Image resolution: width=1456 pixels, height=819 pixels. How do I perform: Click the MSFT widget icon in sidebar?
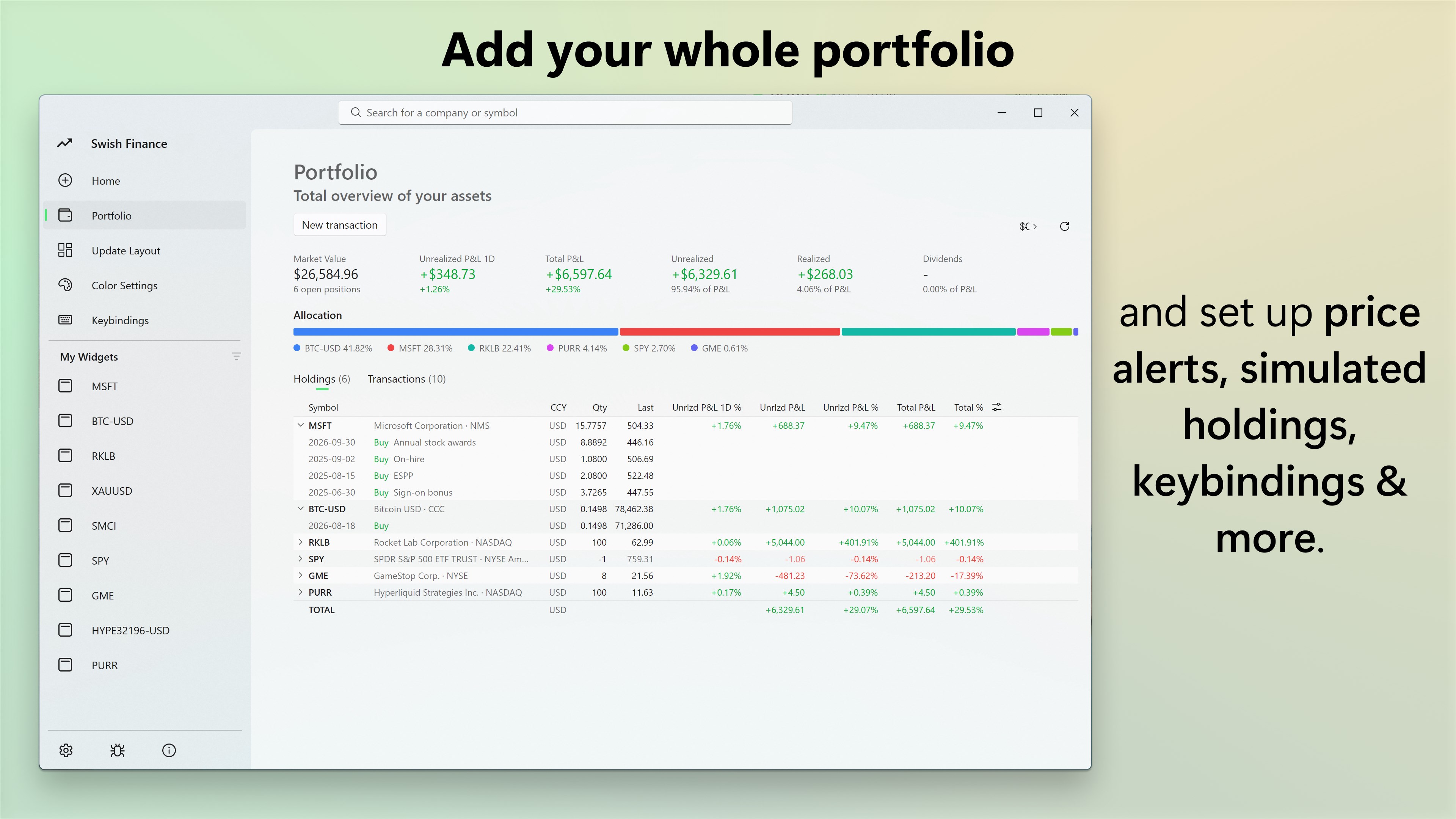click(x=65, y=386)
